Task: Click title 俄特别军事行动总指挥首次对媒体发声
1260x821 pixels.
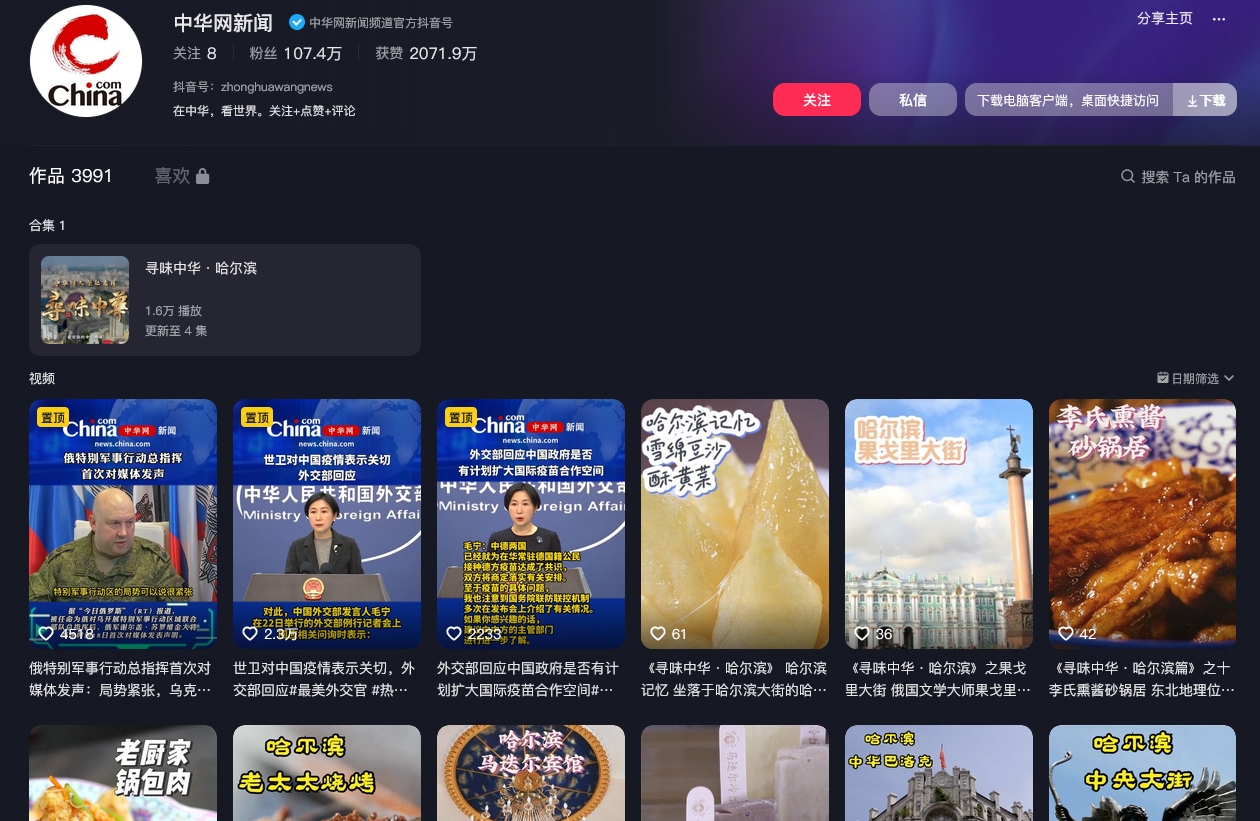Action: click(x=120, y=679)
